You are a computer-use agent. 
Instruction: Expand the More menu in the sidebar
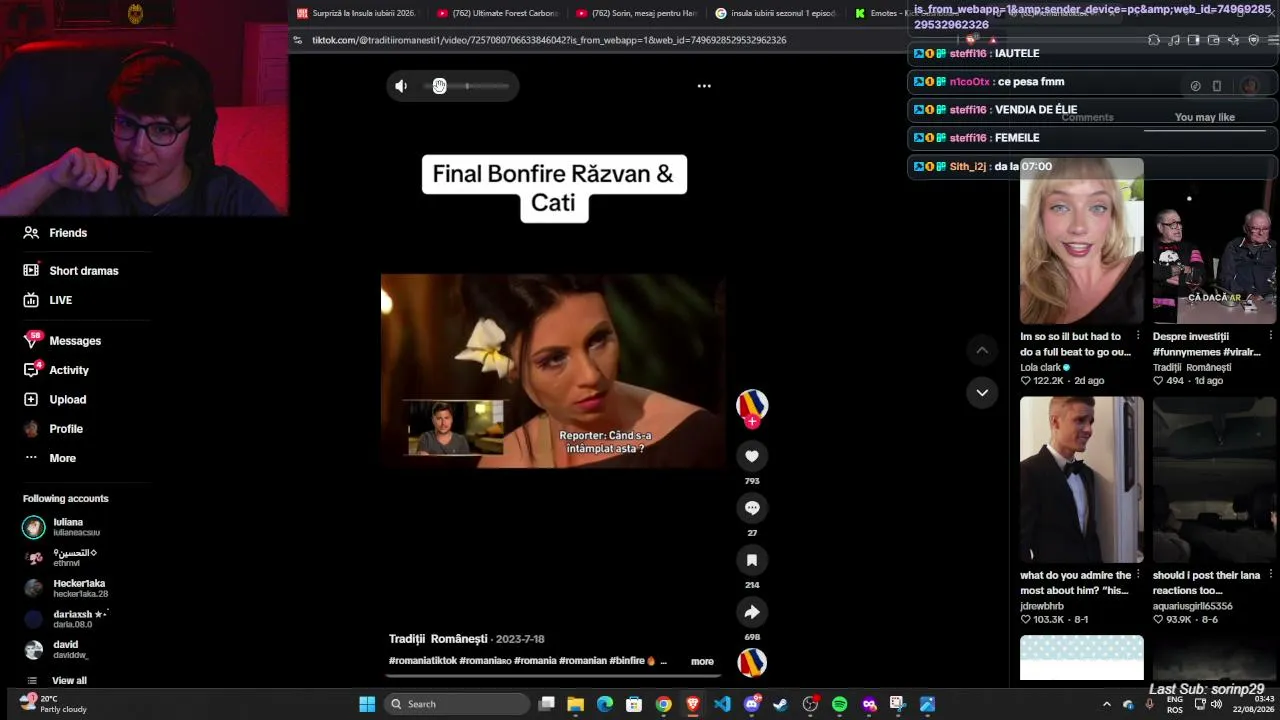pos(50,458)
